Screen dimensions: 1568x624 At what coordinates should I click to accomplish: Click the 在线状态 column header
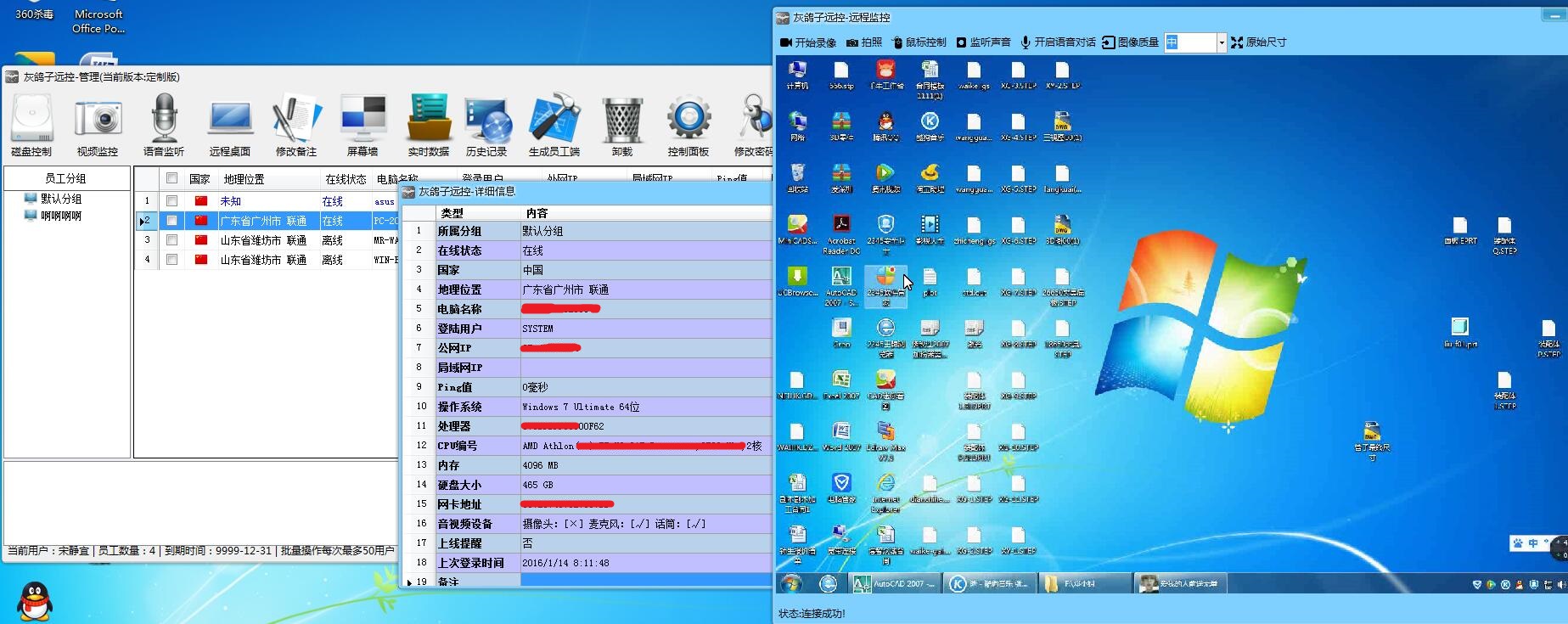[346, 179]
